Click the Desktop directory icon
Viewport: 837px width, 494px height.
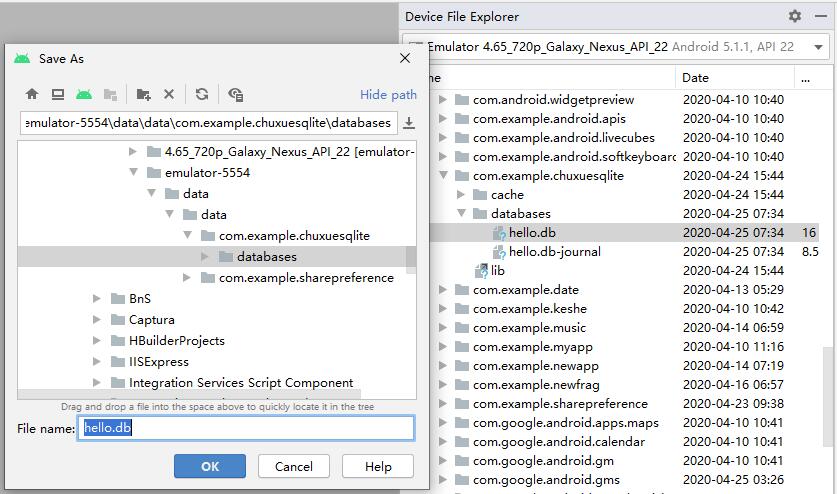pyautogui.click(x=58, y=94)
